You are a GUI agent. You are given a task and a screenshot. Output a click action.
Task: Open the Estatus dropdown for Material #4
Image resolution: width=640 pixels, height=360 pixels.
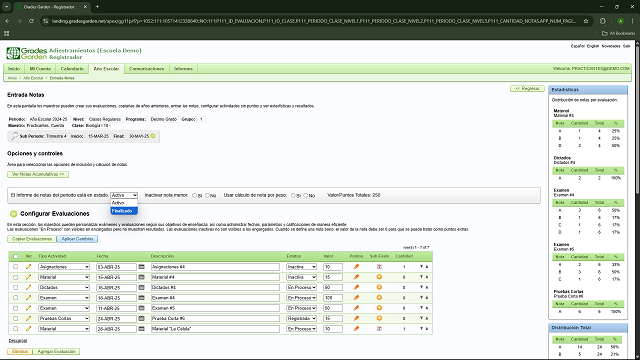point(301,277)
